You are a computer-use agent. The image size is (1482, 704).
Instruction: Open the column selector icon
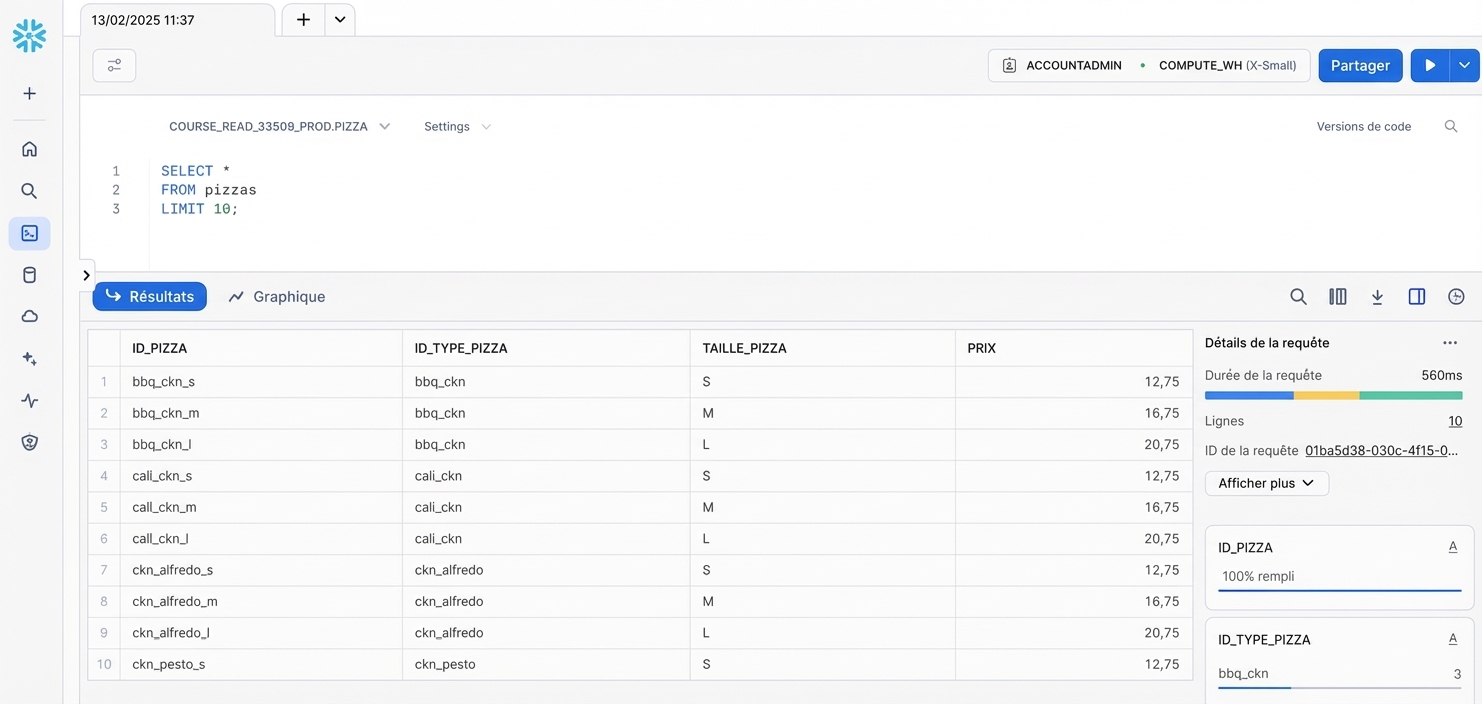coord(1337,297)
